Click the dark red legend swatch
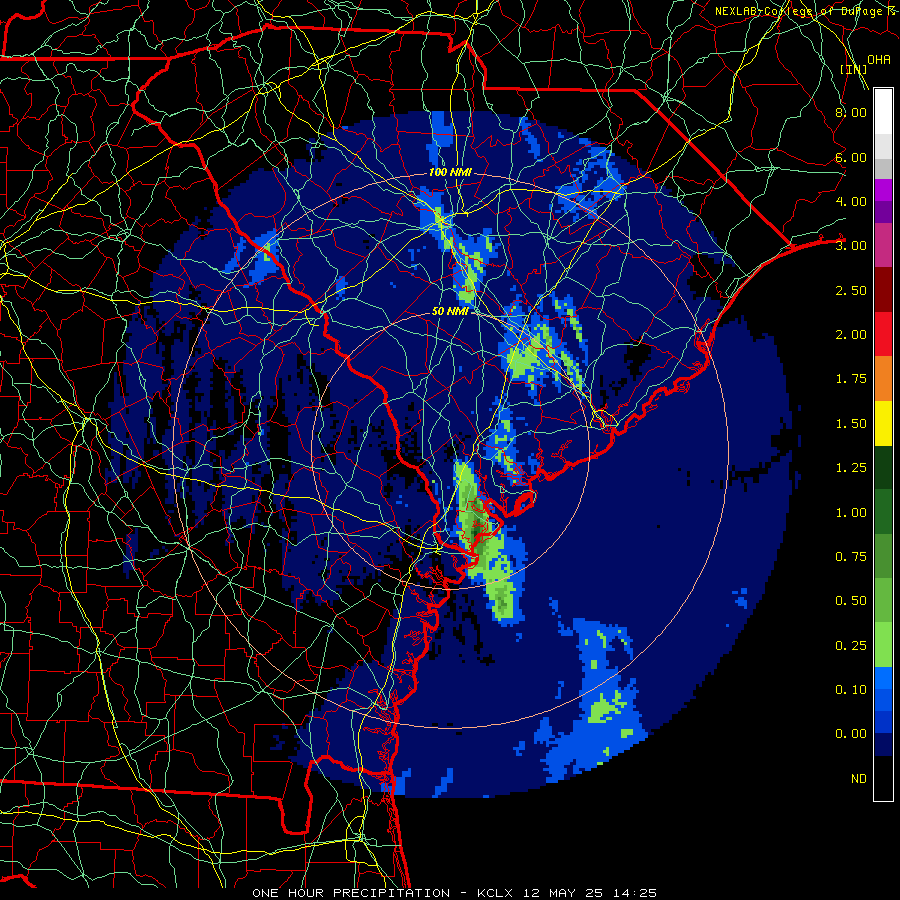900x900 pixels. click(x=883, y=290)
